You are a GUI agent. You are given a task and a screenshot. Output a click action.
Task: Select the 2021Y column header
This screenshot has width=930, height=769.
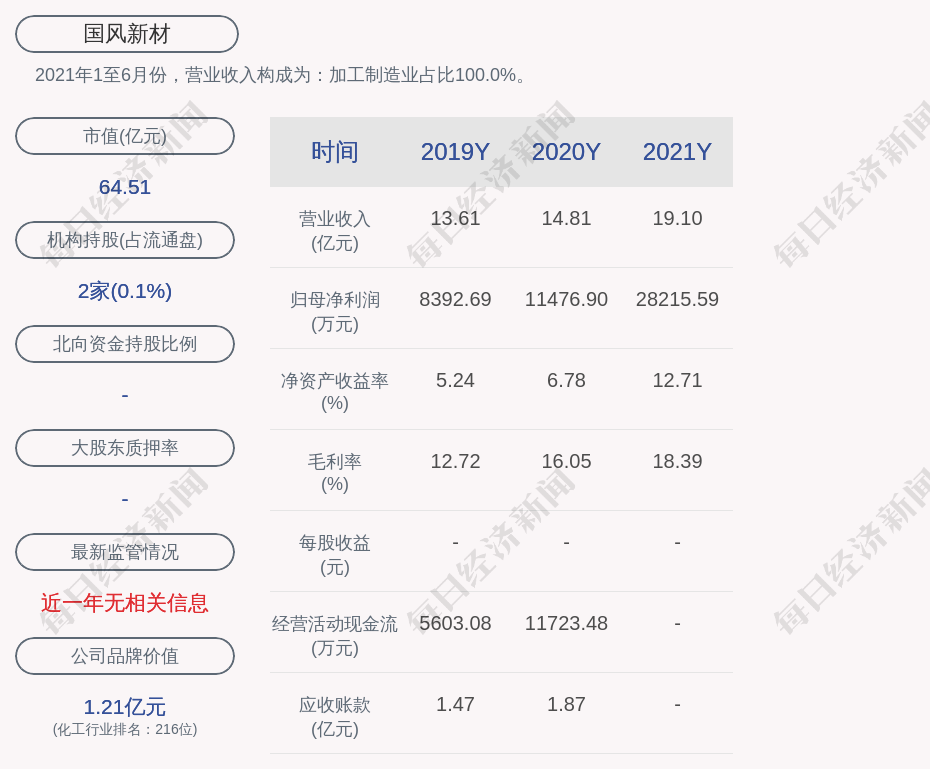coord(677,152)
